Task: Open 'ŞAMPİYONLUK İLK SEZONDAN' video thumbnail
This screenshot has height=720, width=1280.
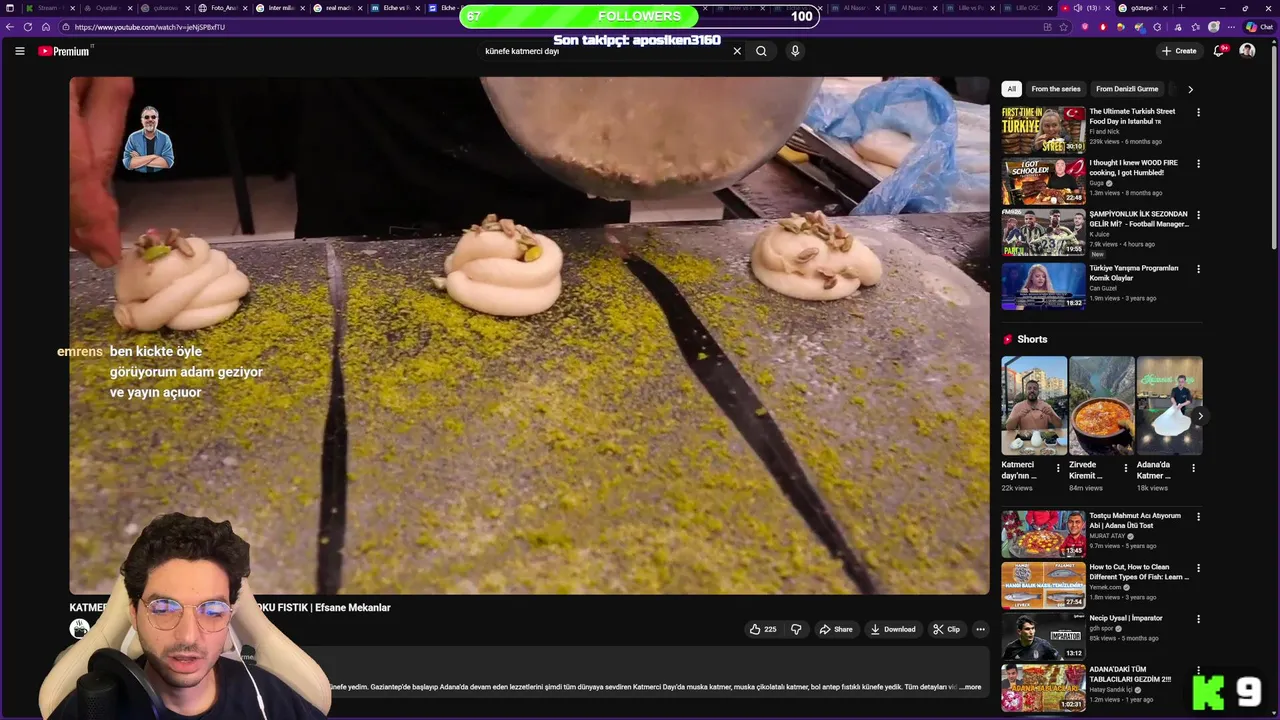Action: point(1043,232)
